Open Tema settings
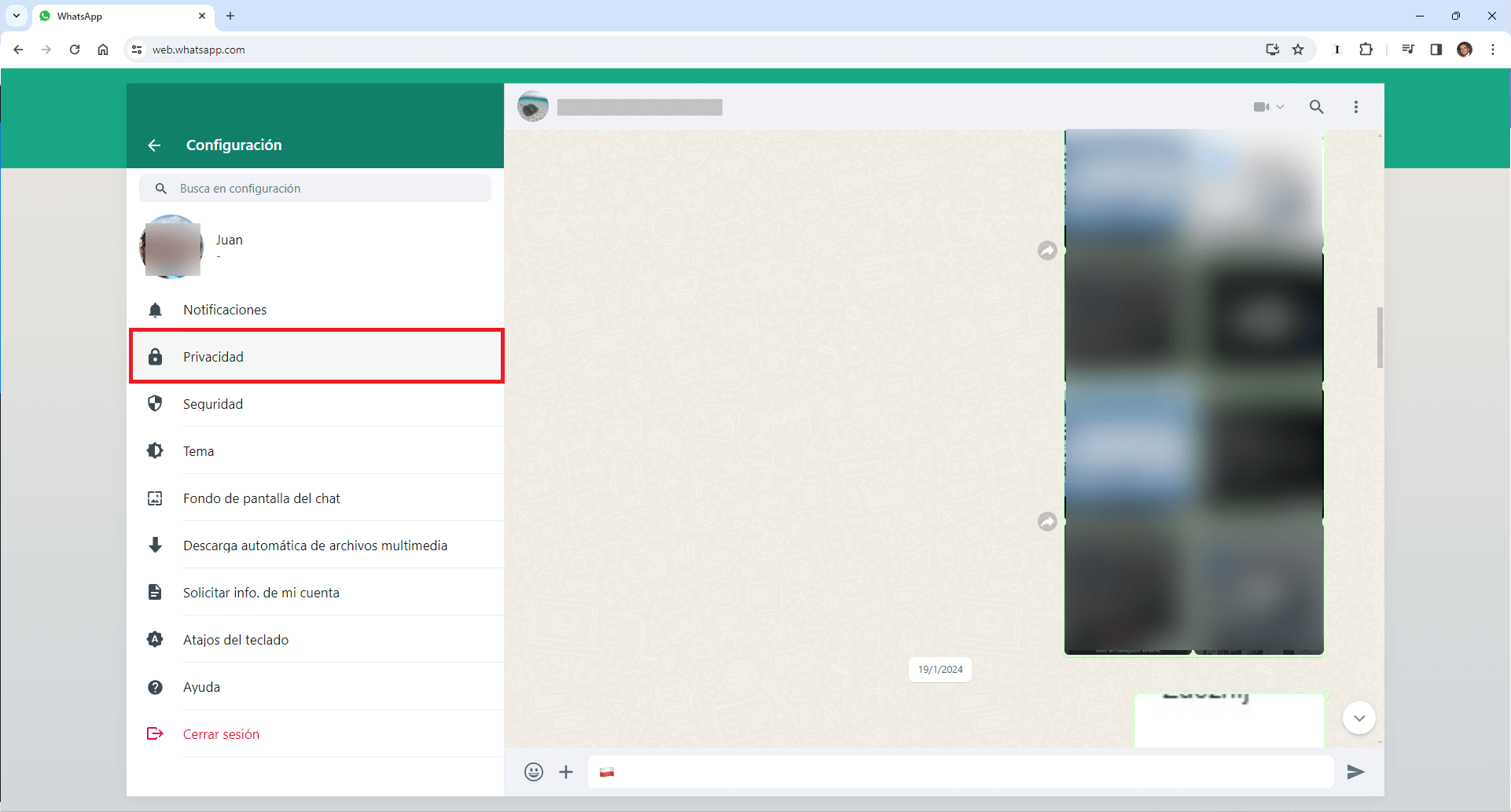 (316, 451)
